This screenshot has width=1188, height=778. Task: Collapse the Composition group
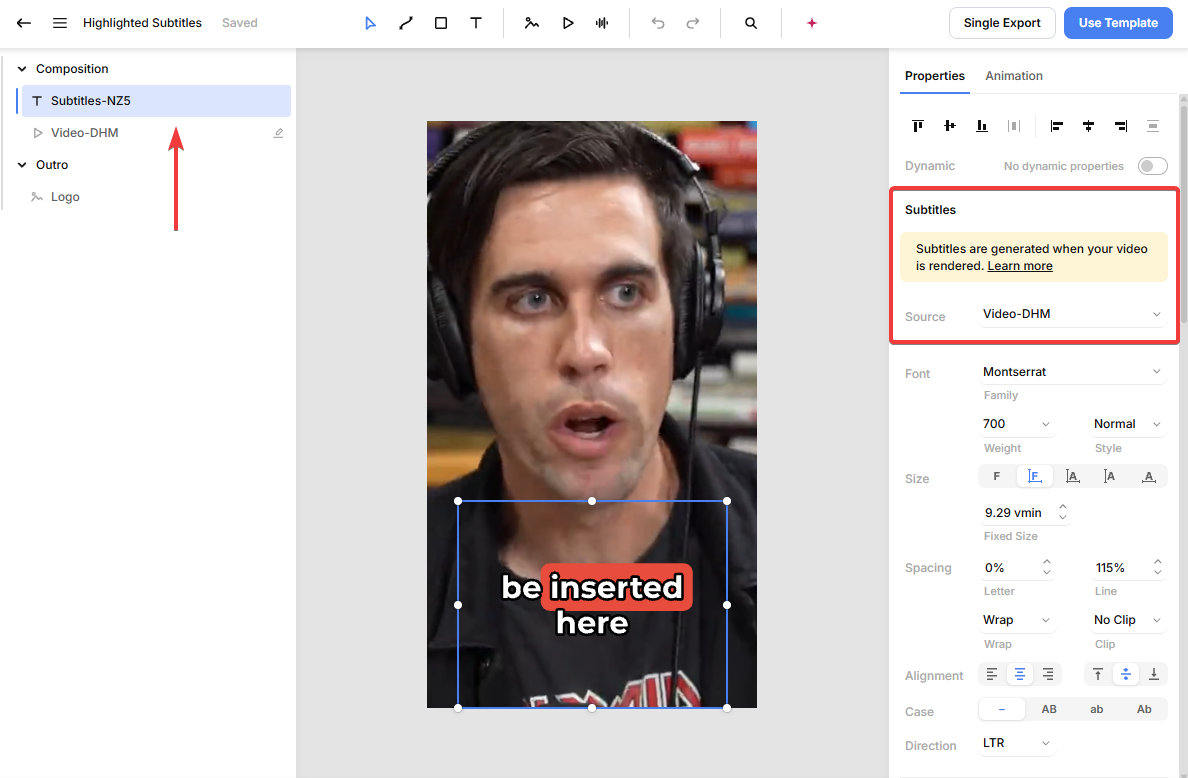[22, 69]
